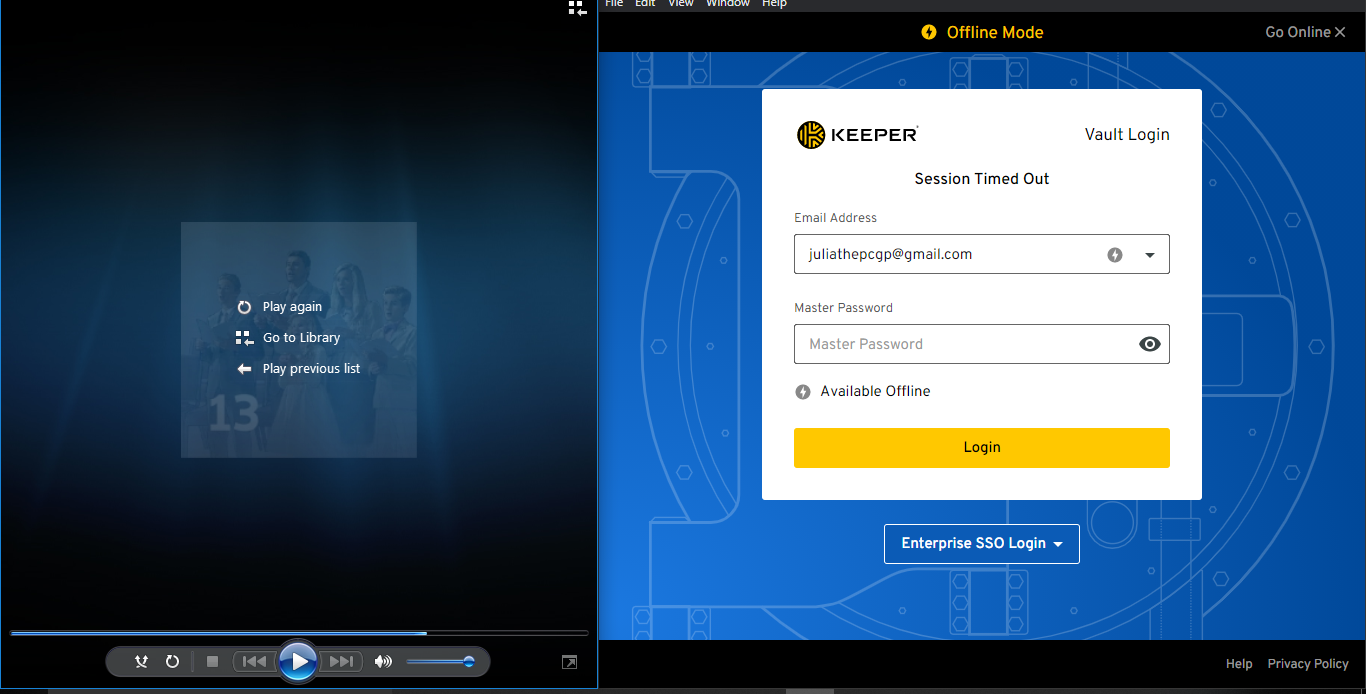Open Enterprise SSO Login dropdown
The height and width of the screenshot is (694, 1366).
(981, 543)
